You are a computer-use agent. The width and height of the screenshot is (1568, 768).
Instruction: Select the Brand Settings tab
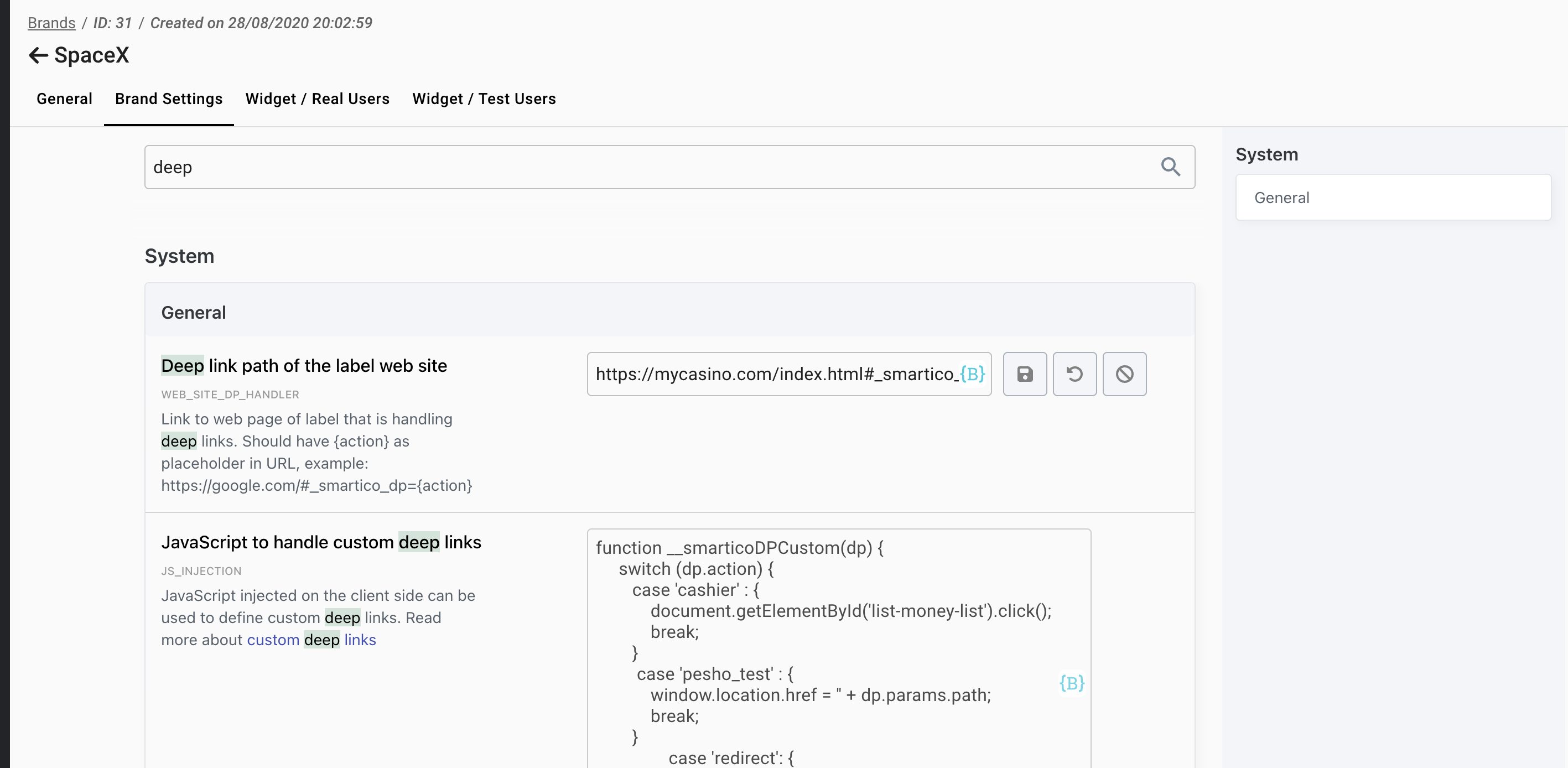click(x=169, y=98)
